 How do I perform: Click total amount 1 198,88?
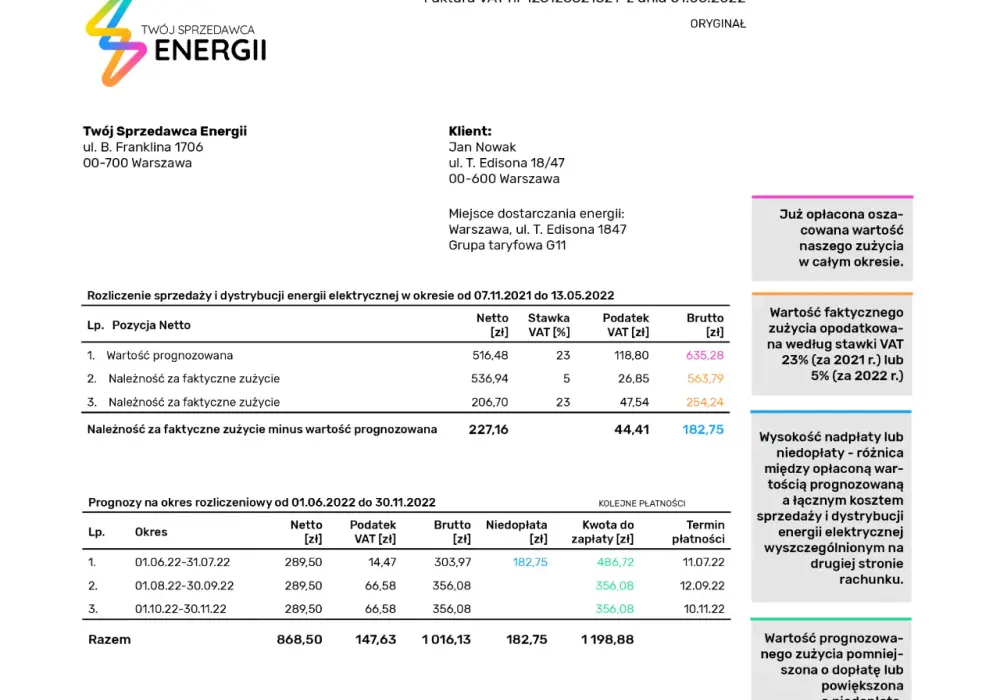pyautogui.click(x=607, y=640)
